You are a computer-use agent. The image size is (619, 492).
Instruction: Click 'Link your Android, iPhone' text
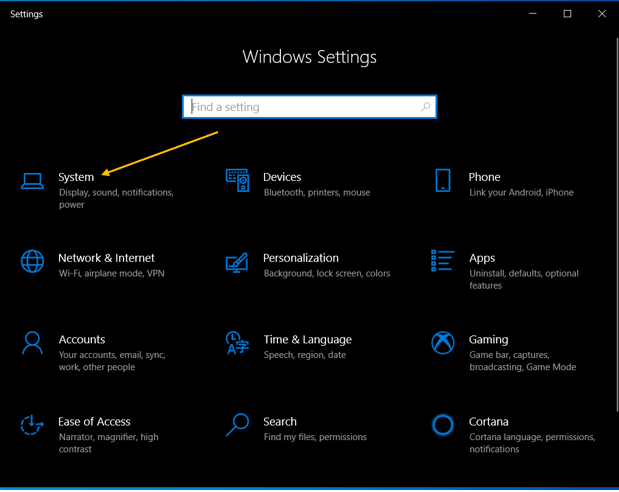click(521, 193)
